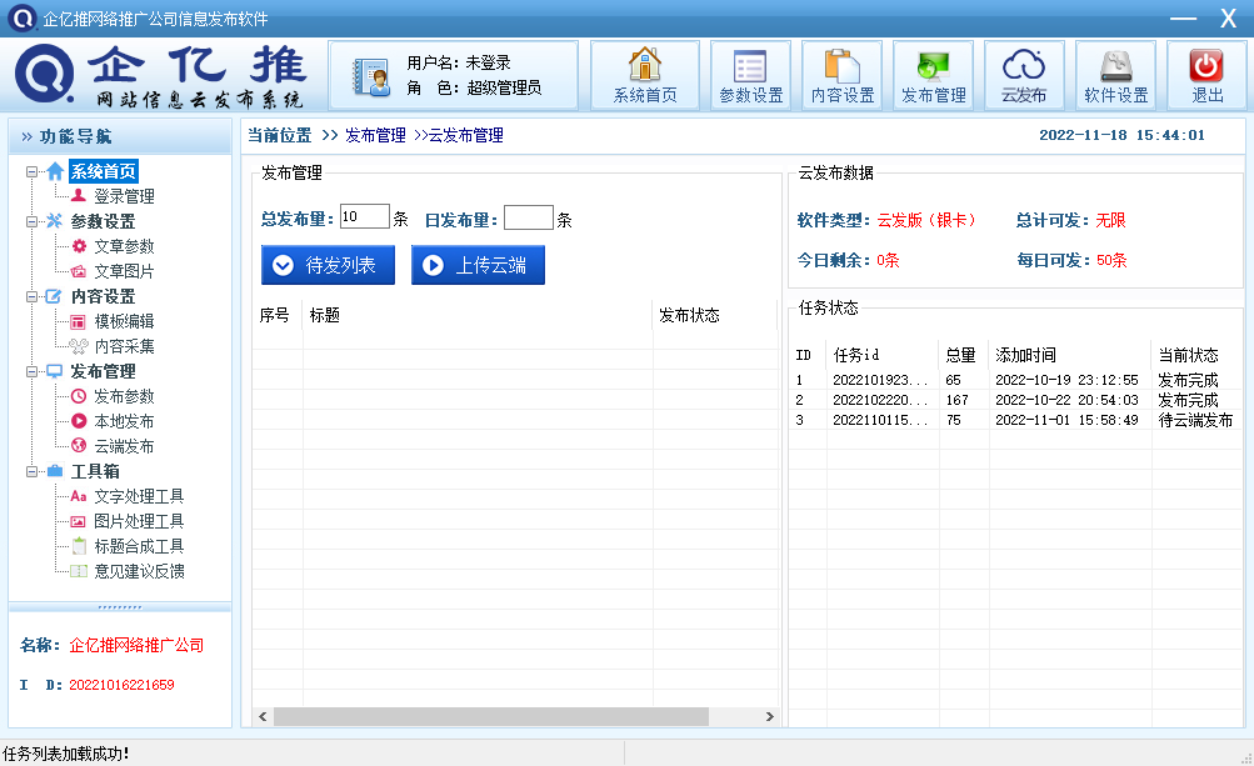The image size is (1254, 766).
Task: Collapse the 参数设置 tree node
Action: (32, 222)
